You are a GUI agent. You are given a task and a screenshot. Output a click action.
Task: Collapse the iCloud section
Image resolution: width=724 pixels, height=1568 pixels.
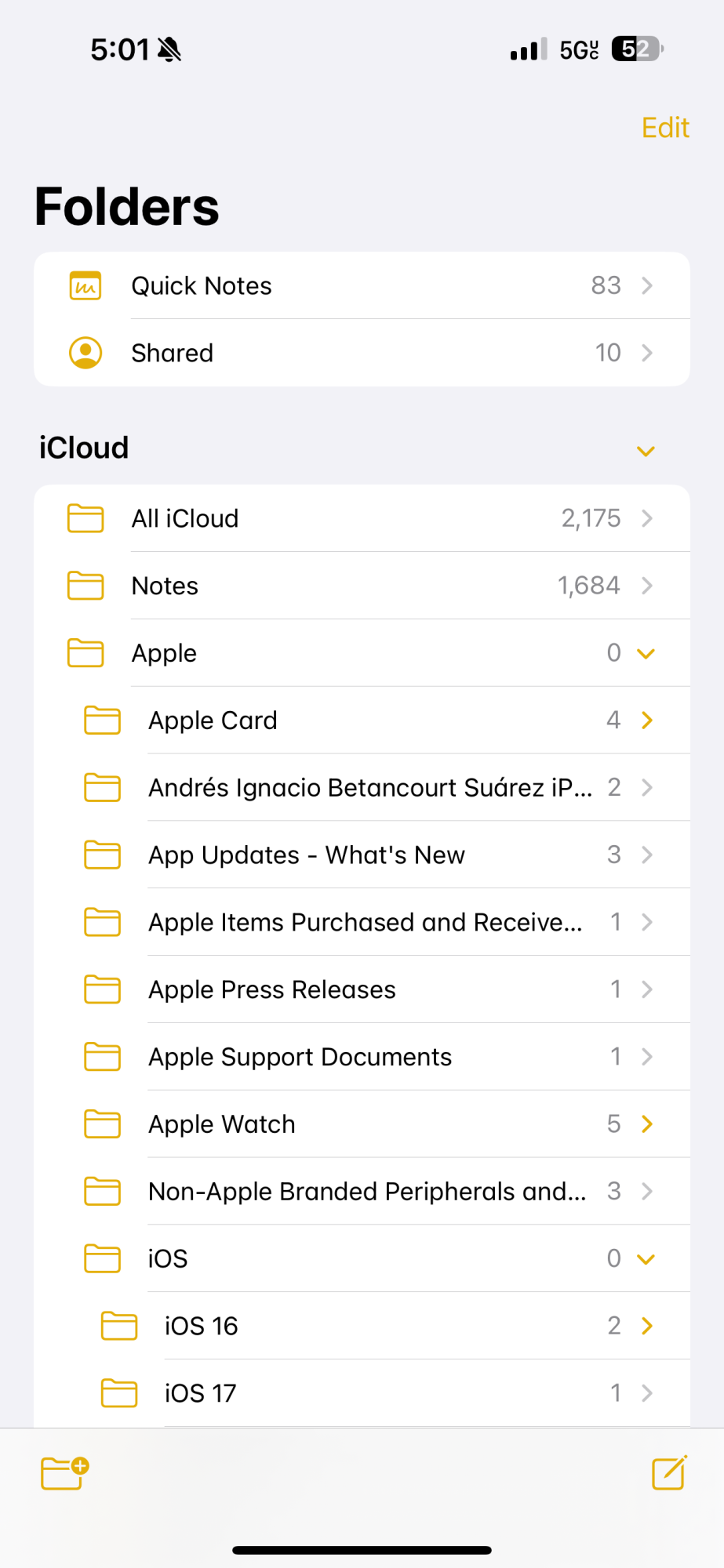tap(646, 451)
